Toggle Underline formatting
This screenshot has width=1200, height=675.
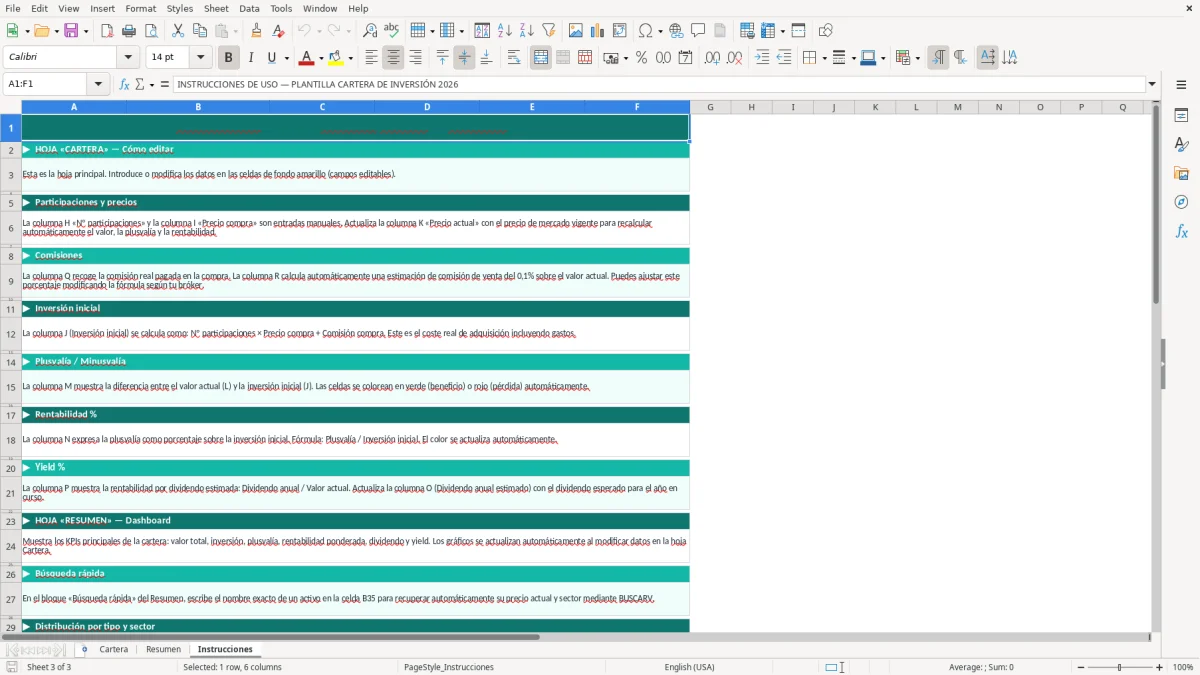[x=272, y=58]
